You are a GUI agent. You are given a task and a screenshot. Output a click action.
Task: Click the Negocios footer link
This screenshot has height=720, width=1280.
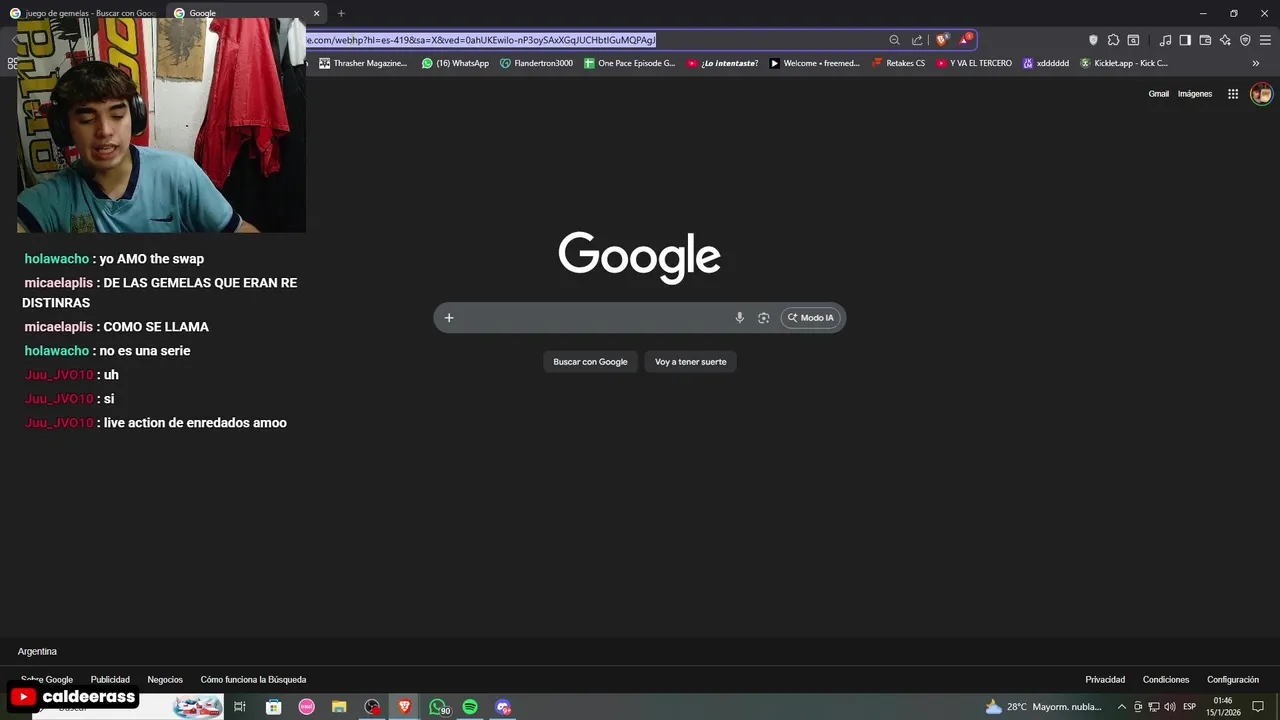pyautogui.click(x=165, y=680)
